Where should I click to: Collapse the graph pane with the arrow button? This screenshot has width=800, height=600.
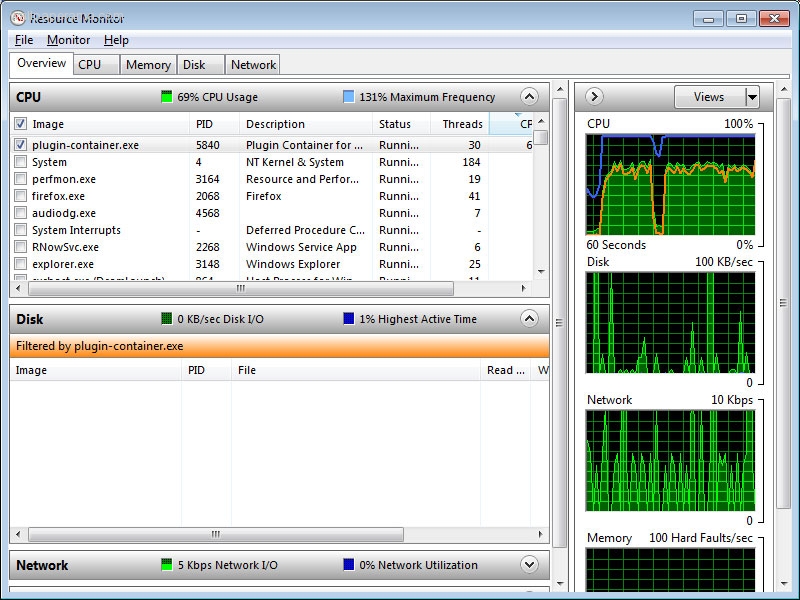pos(594,96)
